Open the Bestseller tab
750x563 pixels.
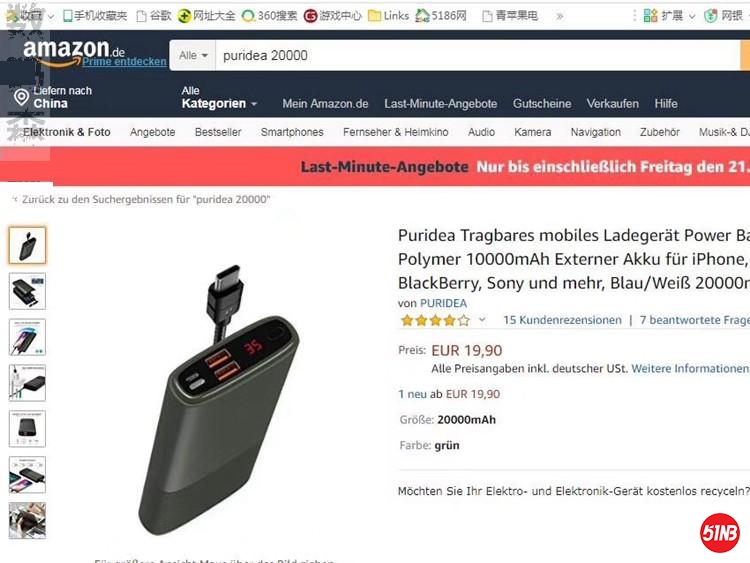[218, 132]
